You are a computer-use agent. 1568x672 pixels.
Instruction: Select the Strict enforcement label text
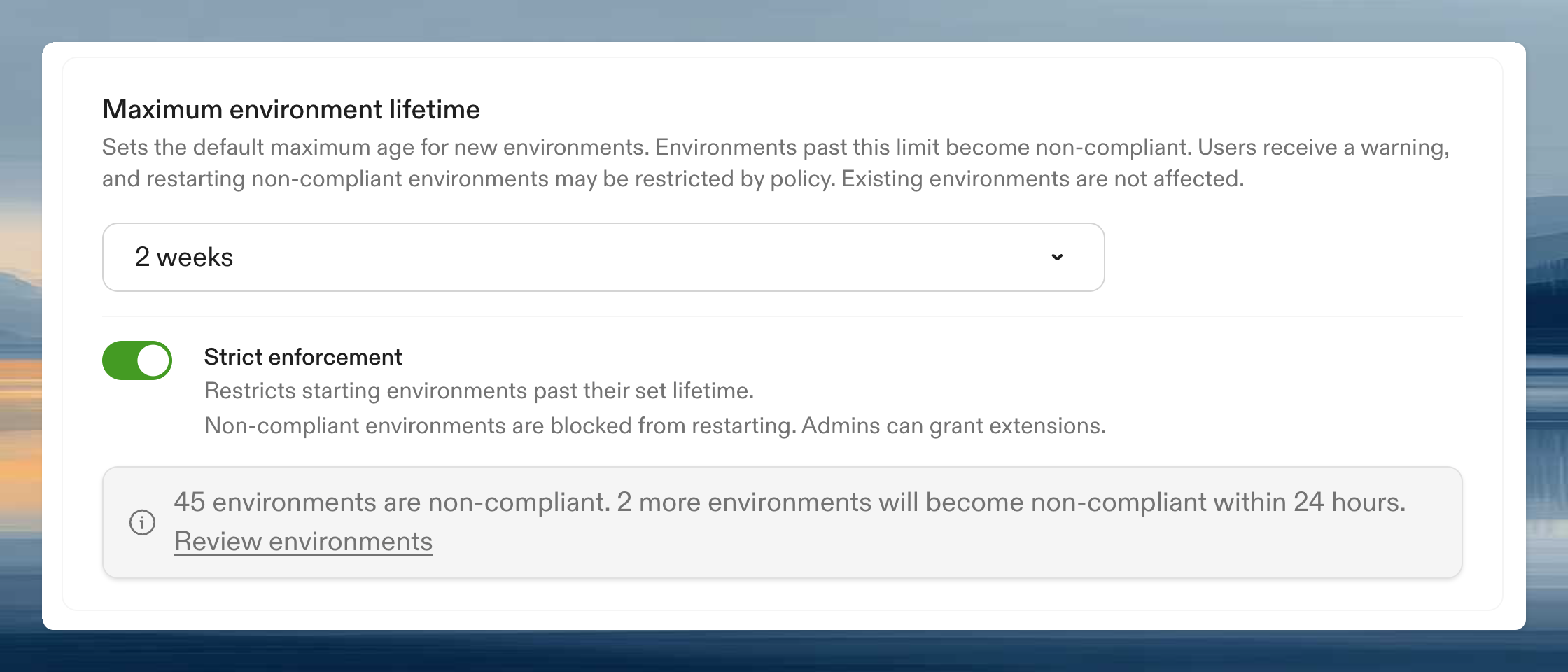(303, 357)
